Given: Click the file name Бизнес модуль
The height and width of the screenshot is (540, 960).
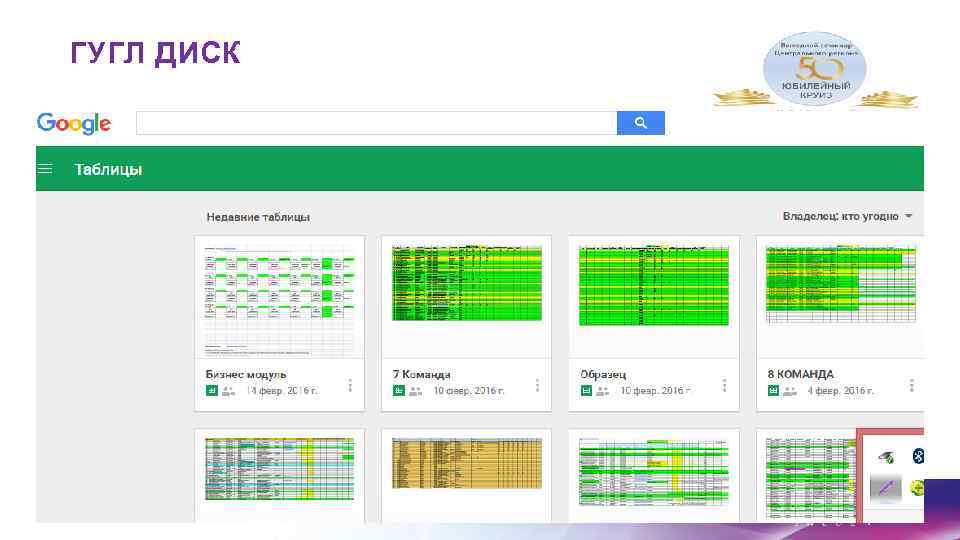Looking at the screenshot, I should coord(246,374).
